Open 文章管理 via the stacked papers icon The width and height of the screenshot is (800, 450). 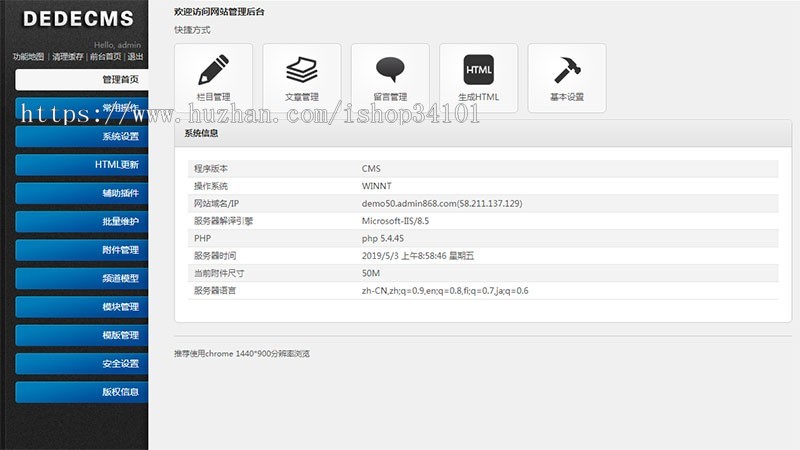301,70
